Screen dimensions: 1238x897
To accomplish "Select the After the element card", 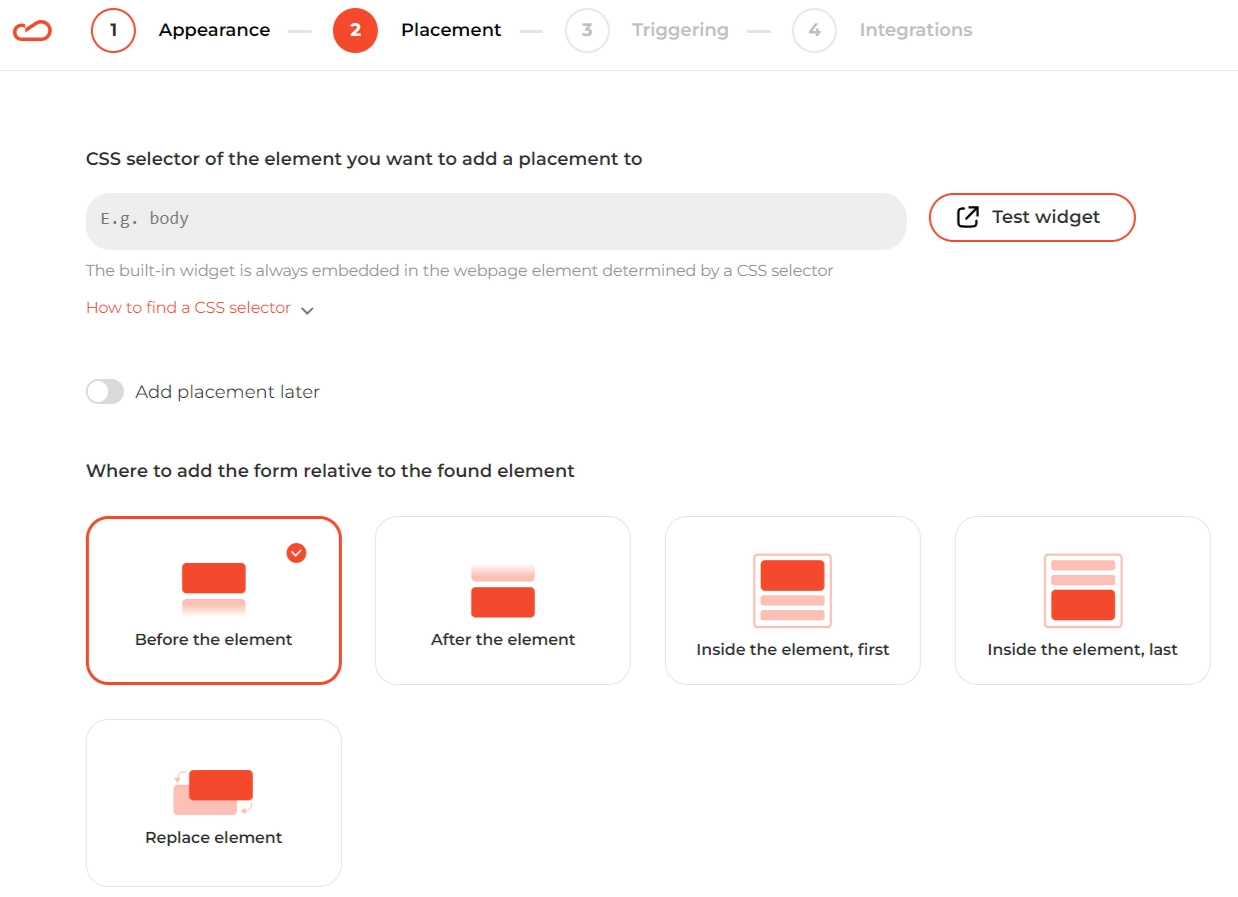I will [x=503, y=600].
